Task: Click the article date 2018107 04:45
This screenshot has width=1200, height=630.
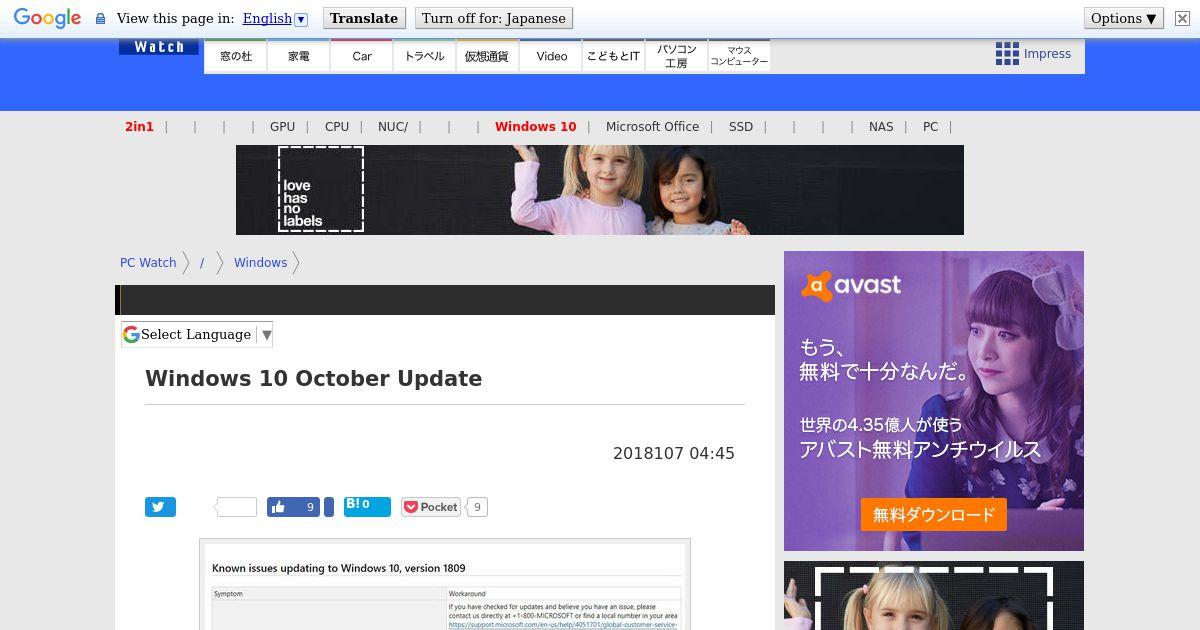Action: click(x=674, y=454)
